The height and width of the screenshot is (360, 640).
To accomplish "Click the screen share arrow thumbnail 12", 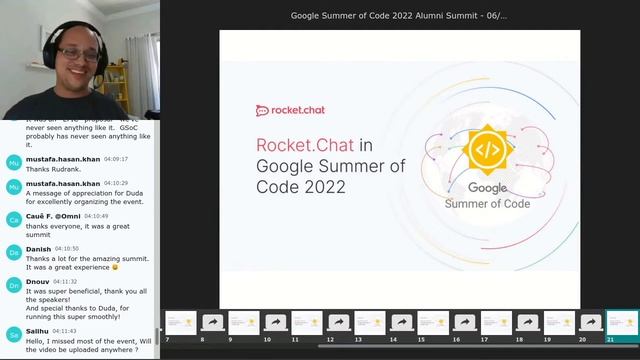I will [339, 323].
